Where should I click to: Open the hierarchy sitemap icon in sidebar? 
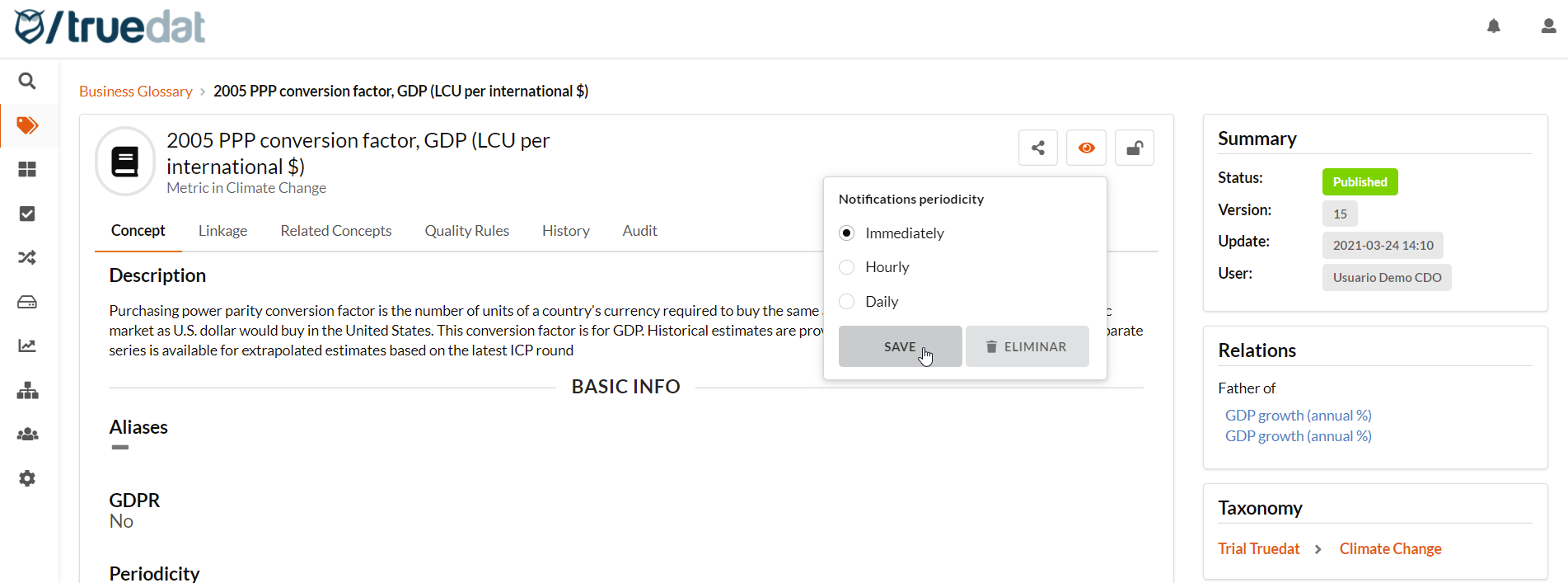(27, 390)
